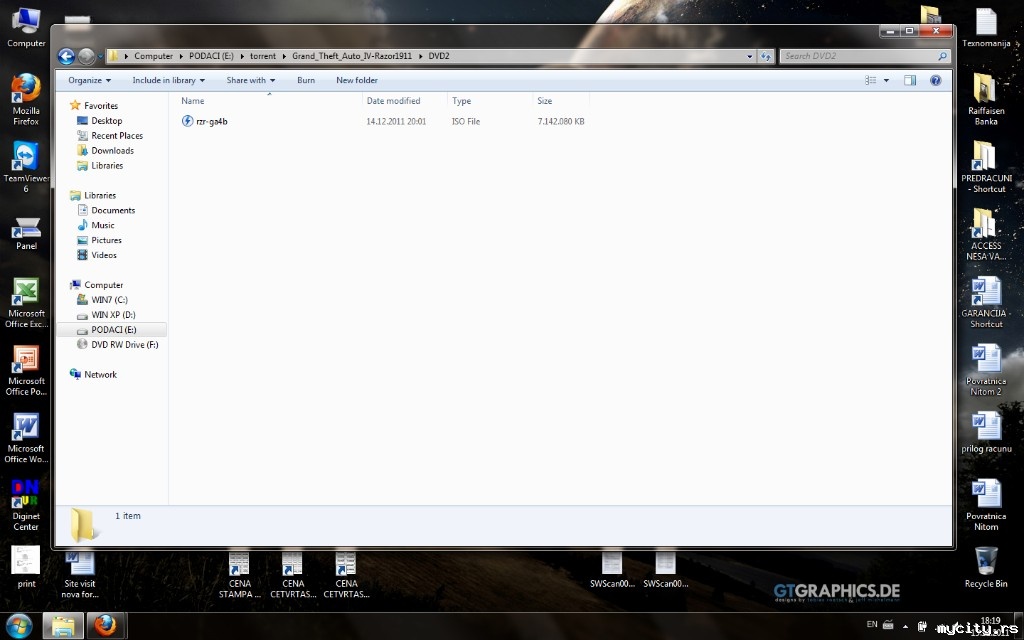This screenshot has height=640, width=1024.
Task: Click the Burn toolbar button
Action: coord(306,80)
